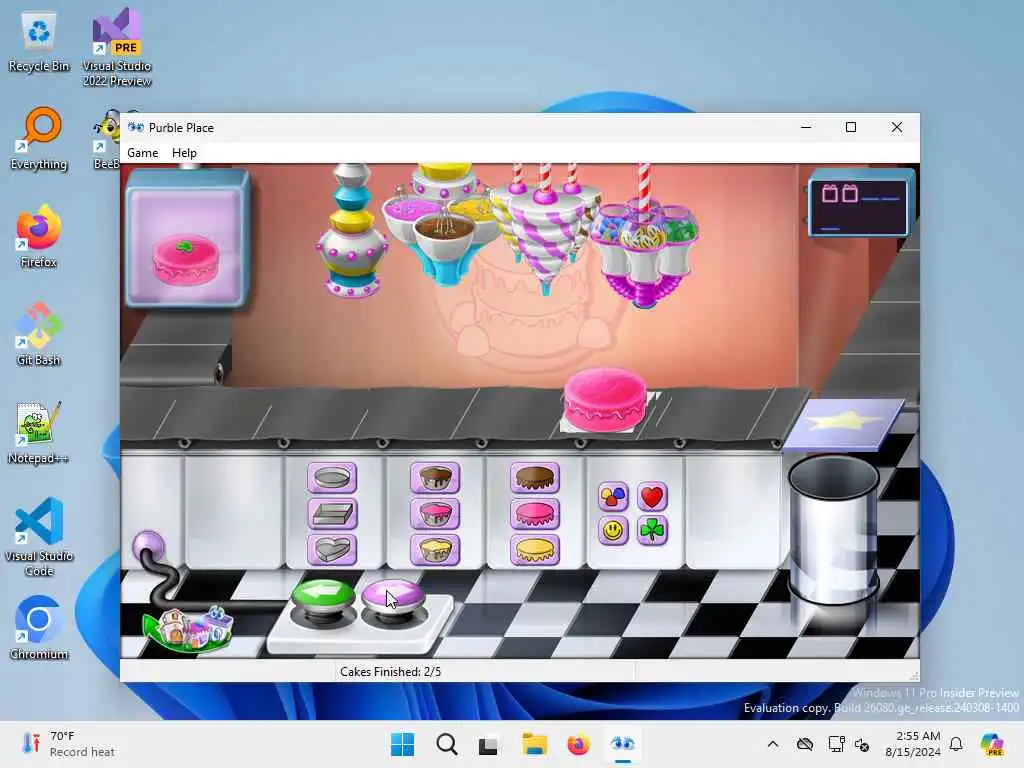Click the batter bowls dispenser machine
Screen dimensions: 1024x768
click(444, 223)
